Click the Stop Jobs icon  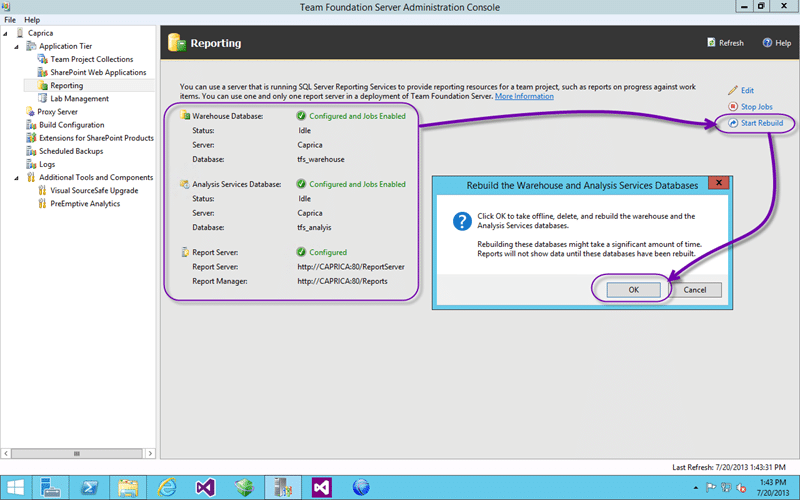733,107
